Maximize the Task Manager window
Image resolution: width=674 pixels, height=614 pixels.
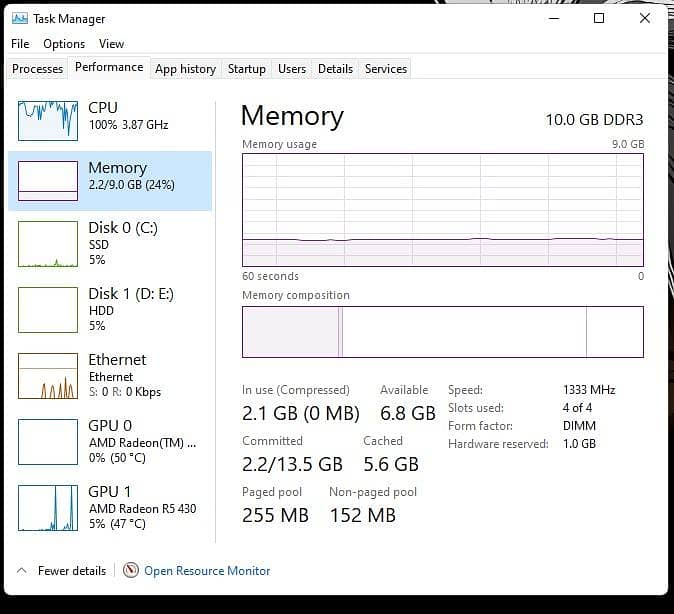(599, 18)
